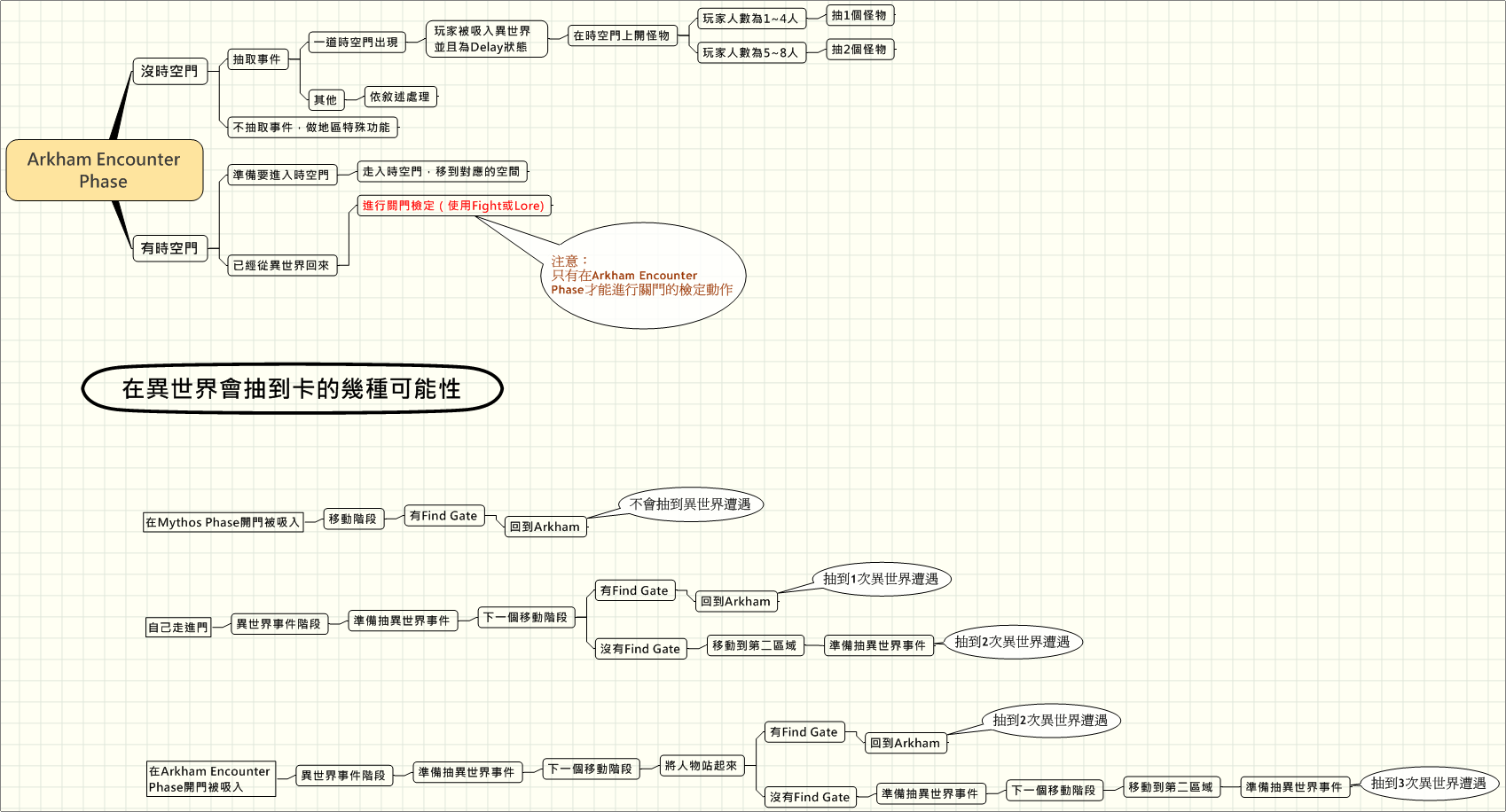The width and height of the screenshot is (1506, 812).
Task: Click the 移動階段 node after Mythos Phase
Action: point(353,519)
